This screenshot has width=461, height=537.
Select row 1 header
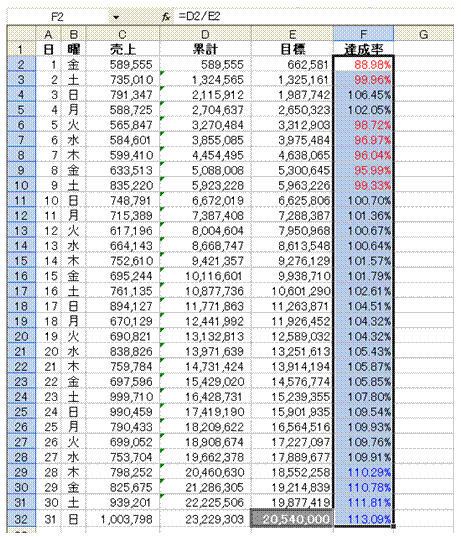pyautogui.click(x=21, y=49)
